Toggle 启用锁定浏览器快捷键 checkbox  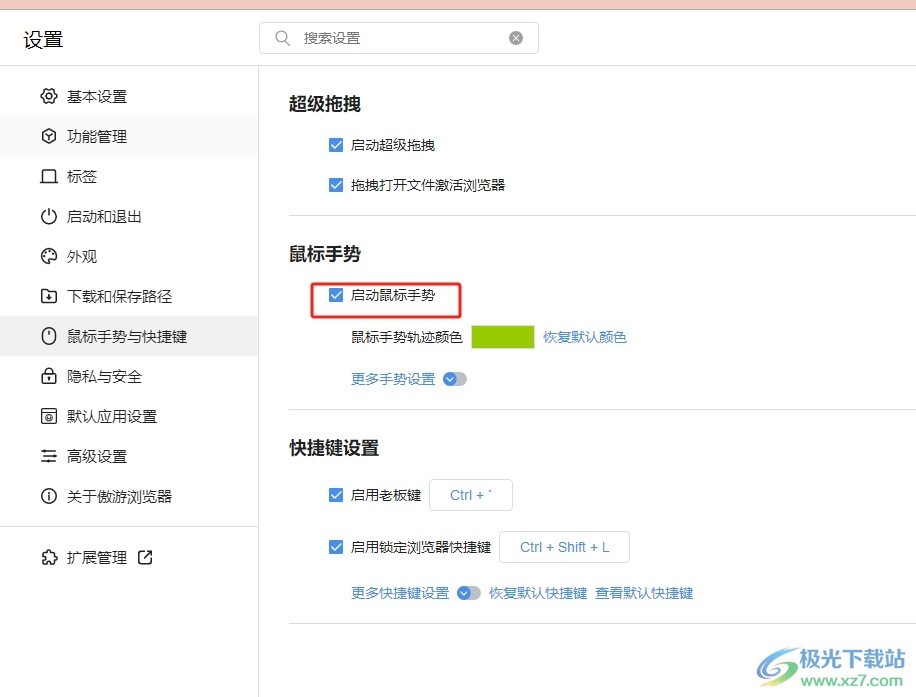336,547
